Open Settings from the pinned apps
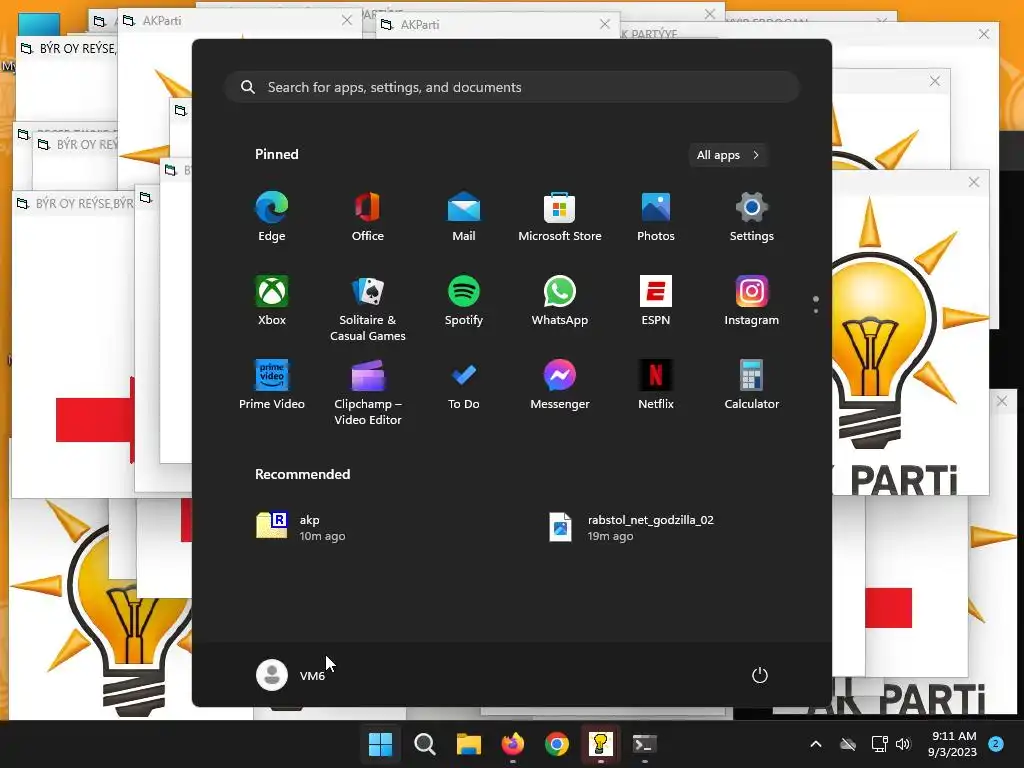The image size is (1024, 768). coord(752,217)
